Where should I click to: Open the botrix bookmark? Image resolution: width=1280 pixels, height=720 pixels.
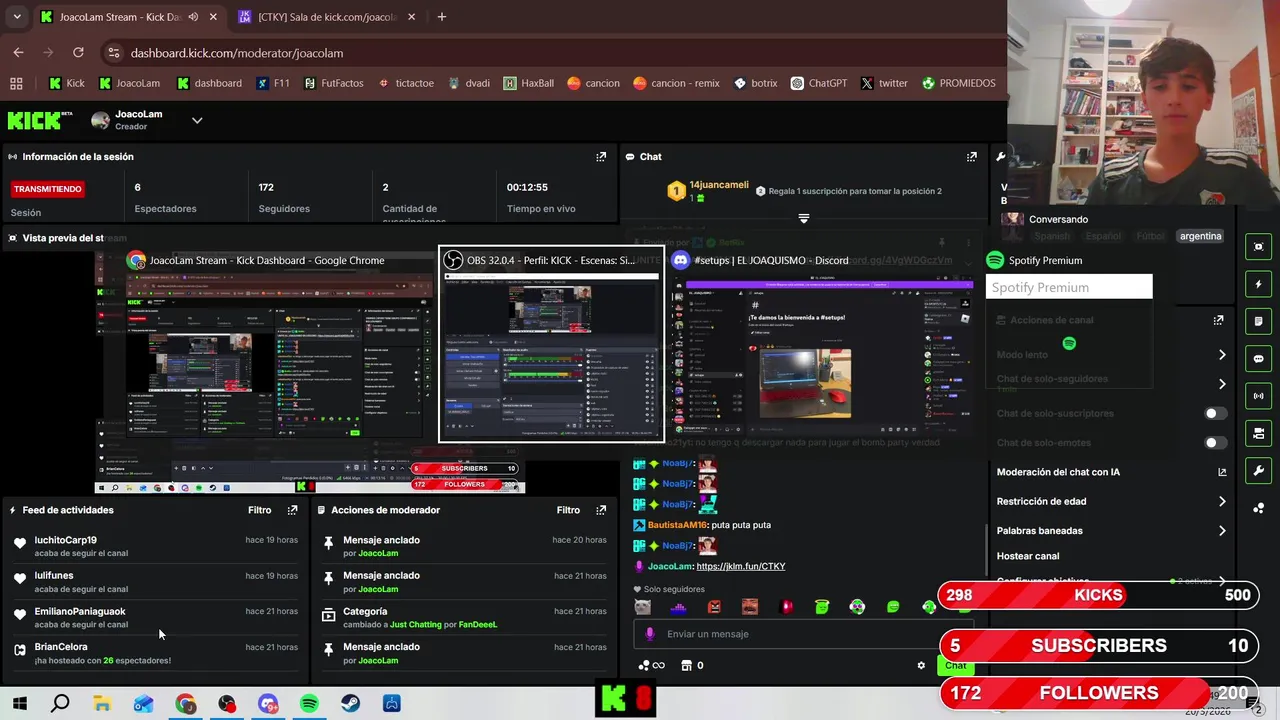tap(755, 83)
